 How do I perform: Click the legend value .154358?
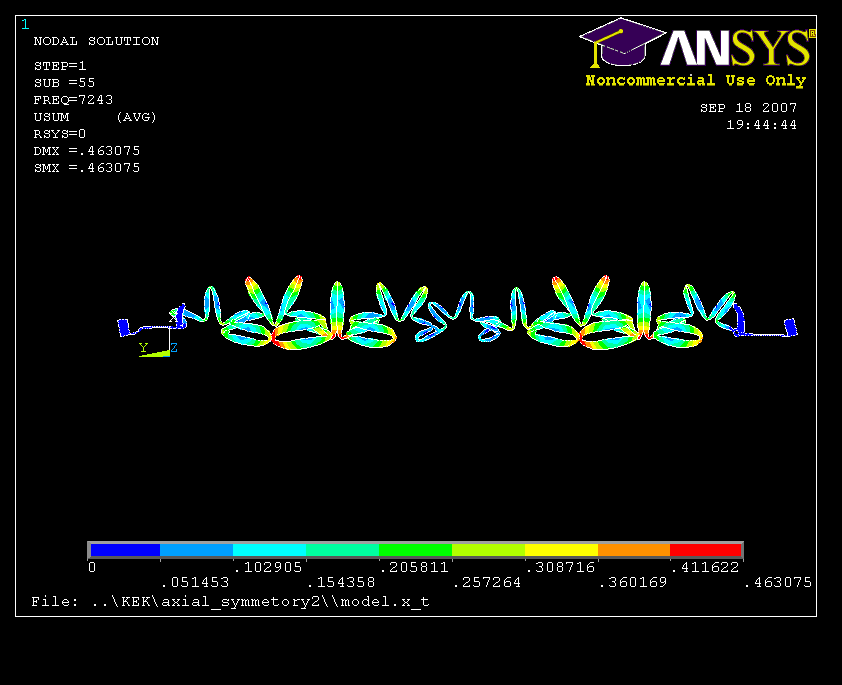coord(341,582)
